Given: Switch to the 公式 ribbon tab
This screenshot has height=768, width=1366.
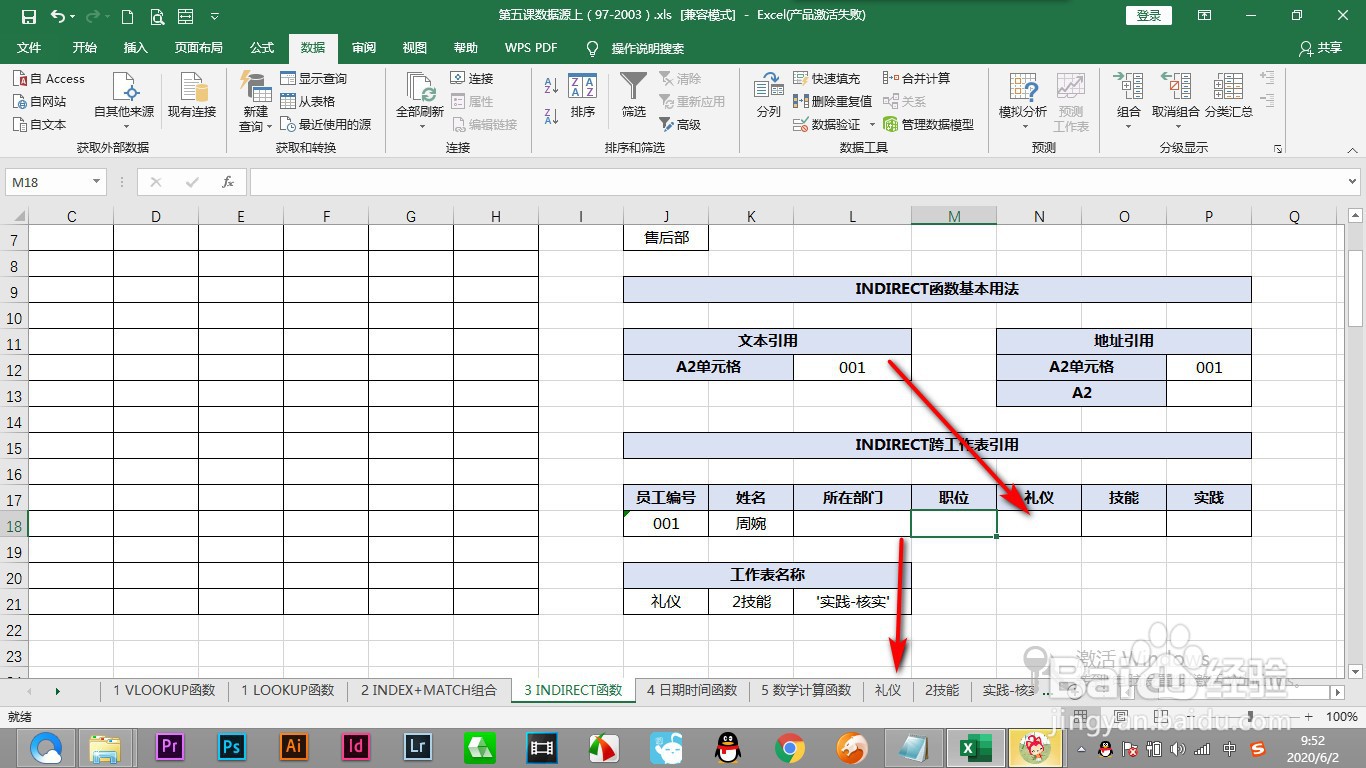Looking at the screenshot, I should coord(261,47).
